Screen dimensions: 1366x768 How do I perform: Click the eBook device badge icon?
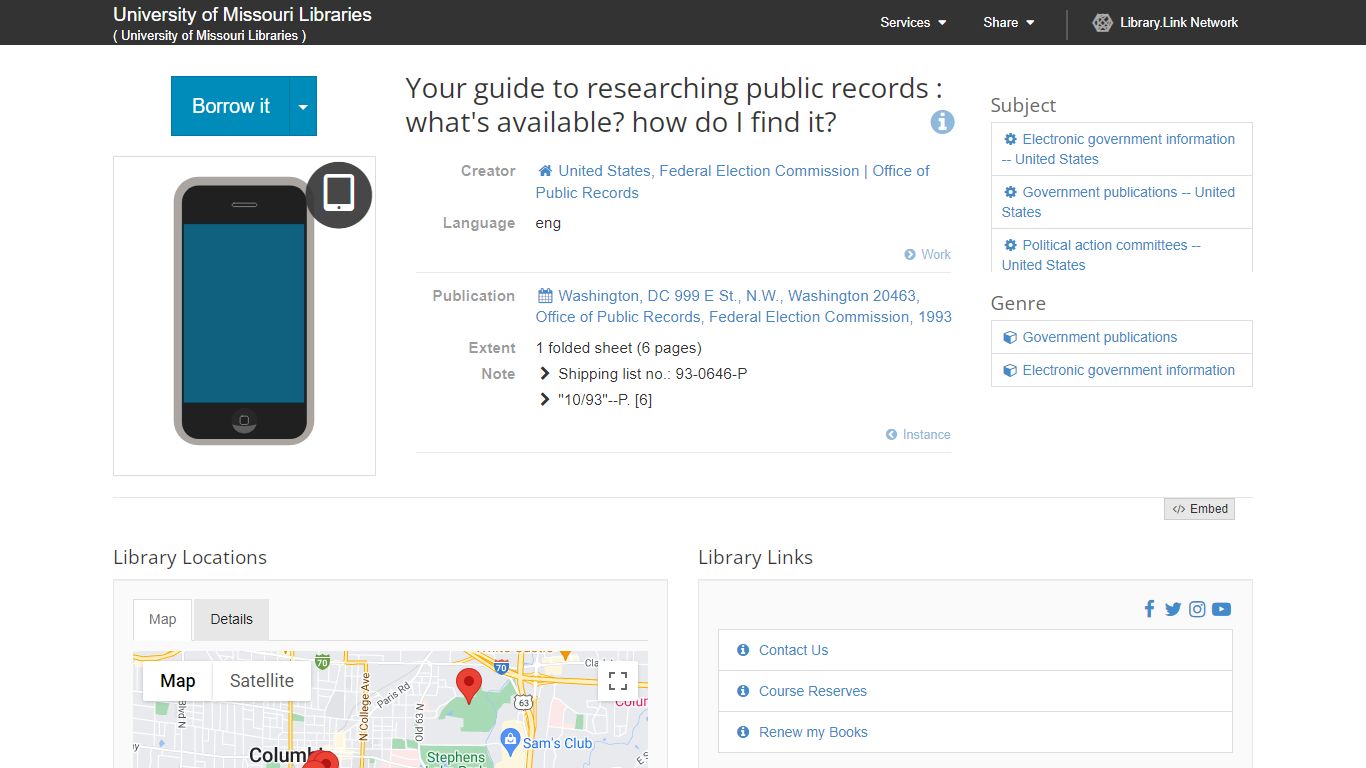(339, 194)
